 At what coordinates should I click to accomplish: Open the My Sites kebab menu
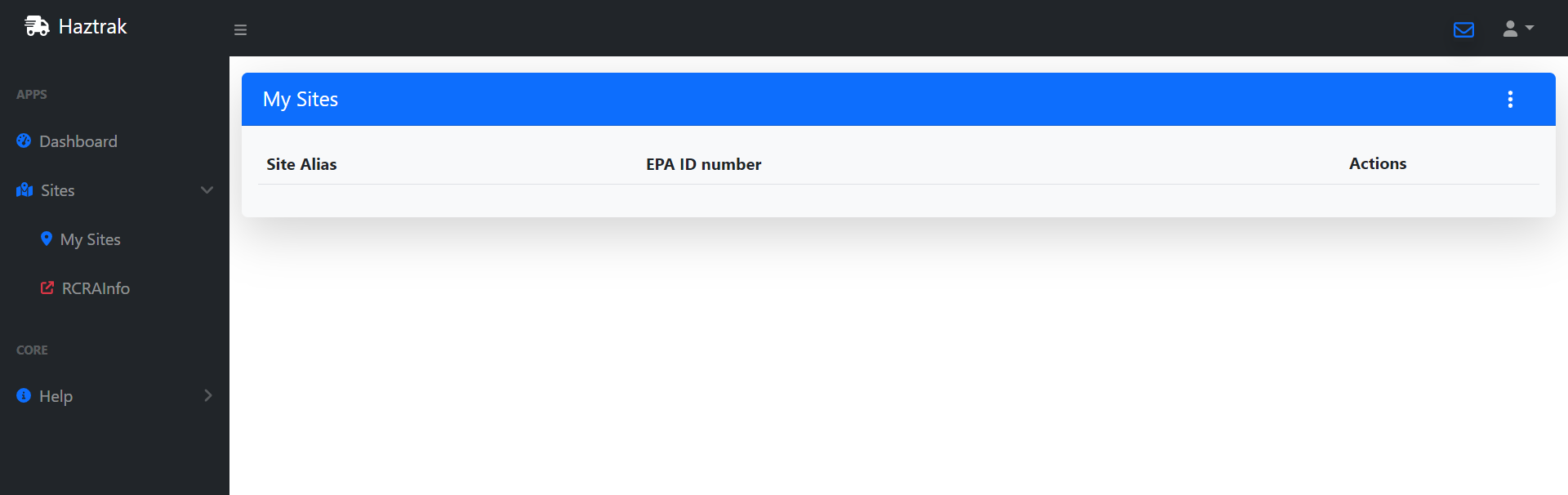[1510, 99]
